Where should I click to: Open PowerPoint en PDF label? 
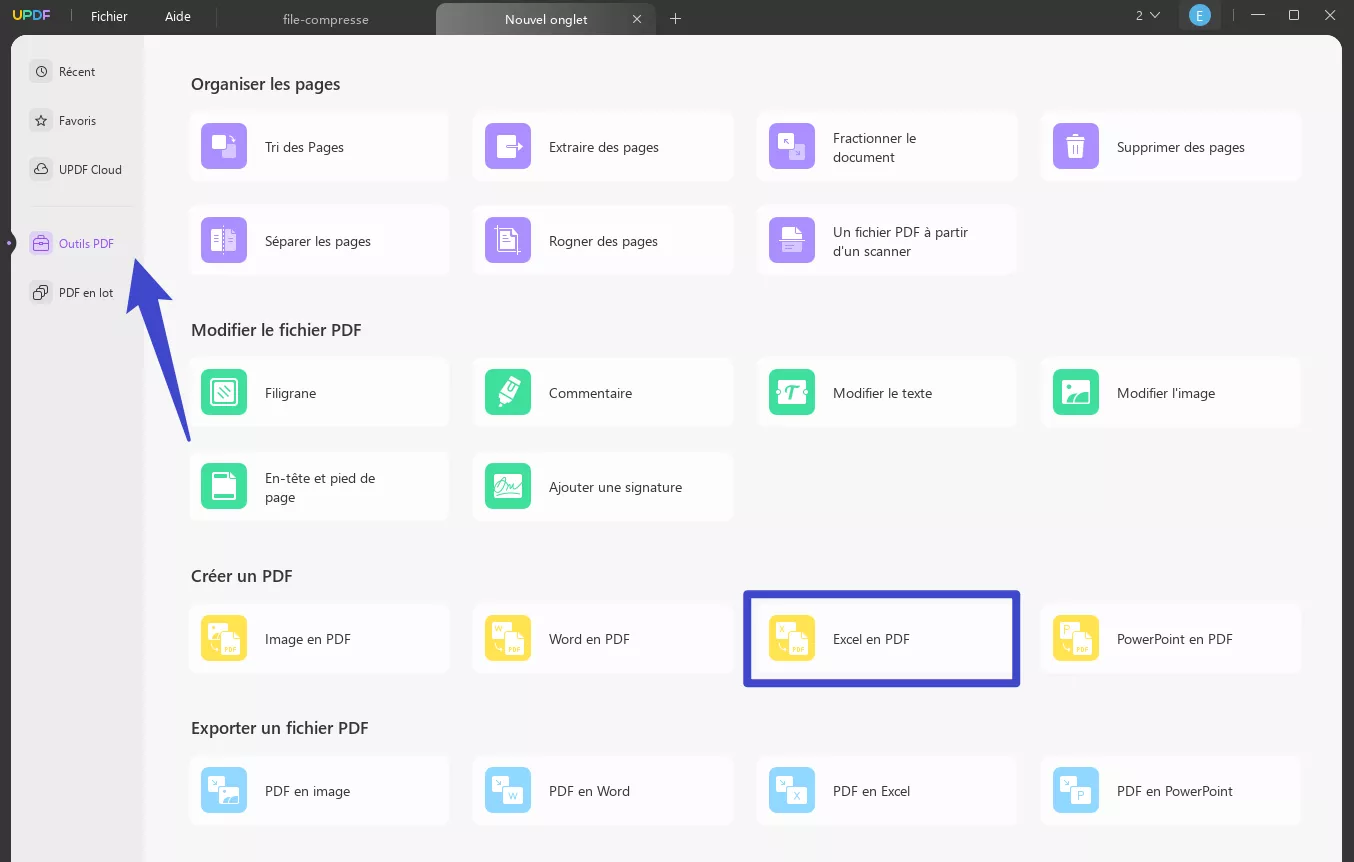(x=1174, y=639)
